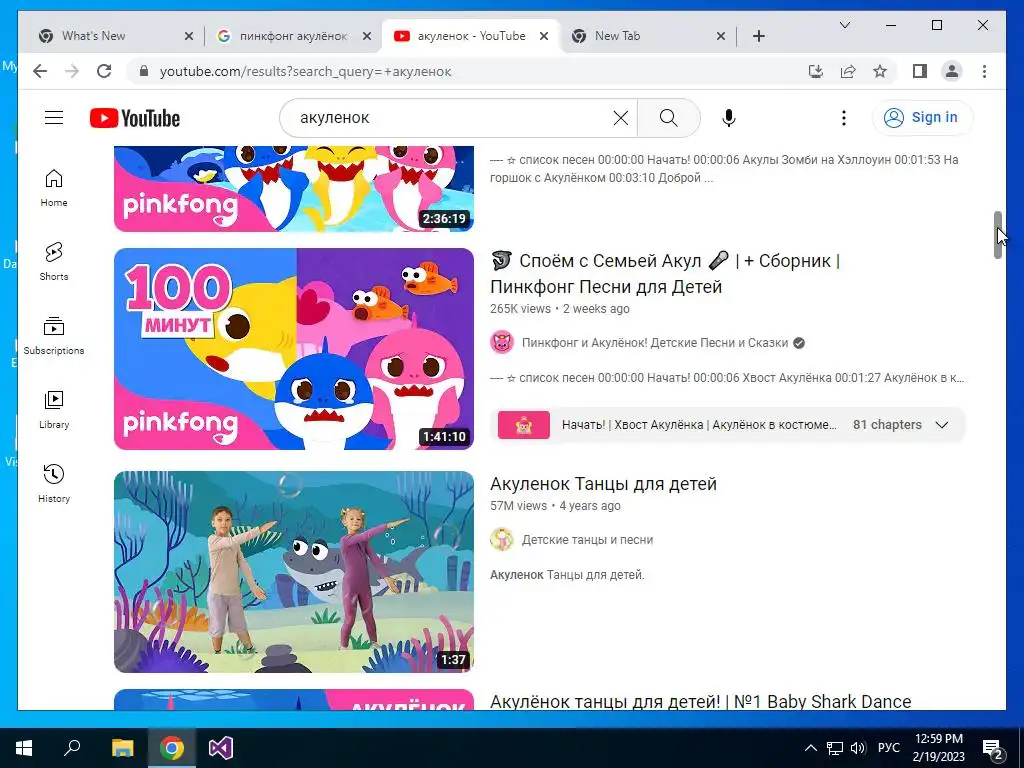Image resolution: width=1024 pixels, height=768 pixels.
Task: Go to Home in sidebar
Action: click(x=54, y=188)
